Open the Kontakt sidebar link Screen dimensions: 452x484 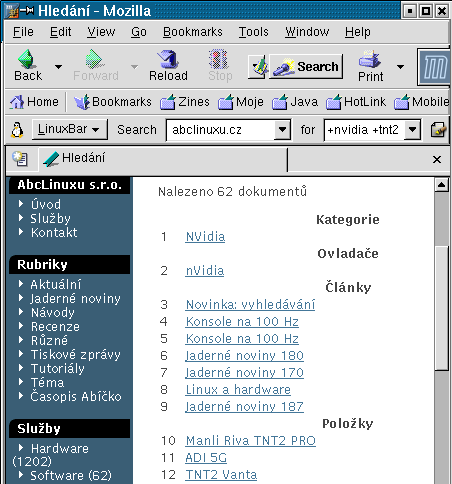[54, 232]
